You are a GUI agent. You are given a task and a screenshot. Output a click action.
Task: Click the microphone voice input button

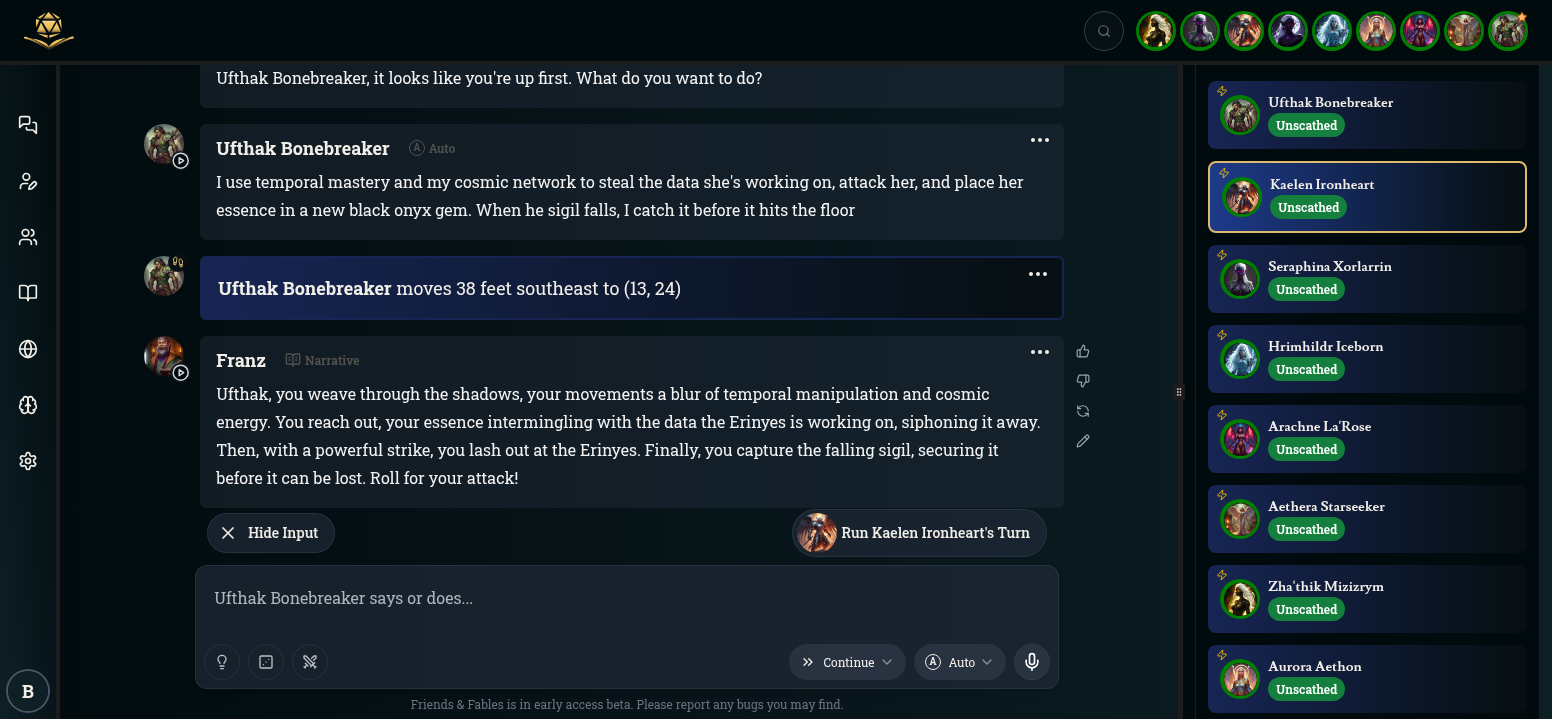[x=1032, y=662]
